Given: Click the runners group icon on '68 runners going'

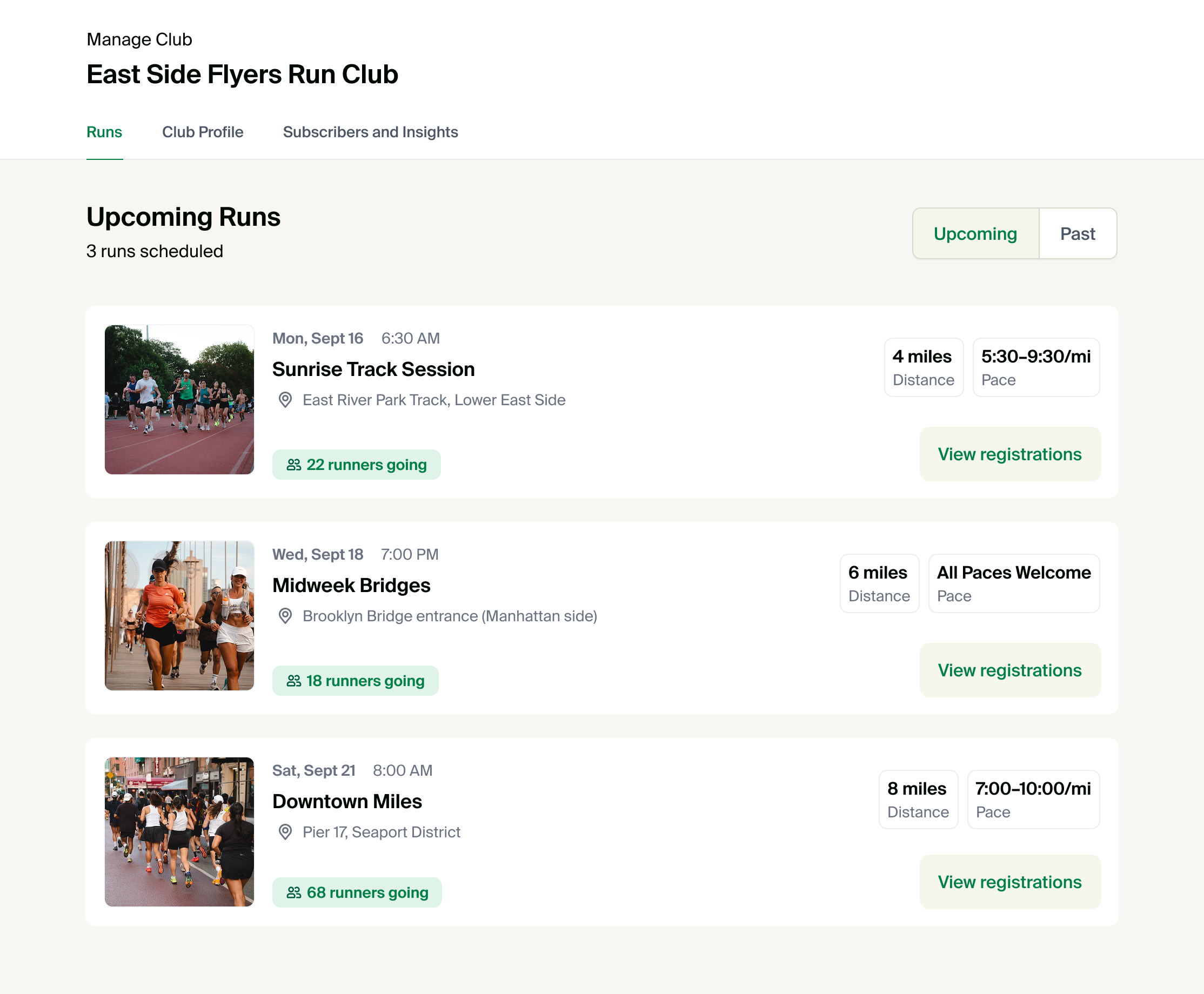Looking at the screenshot, I should (x=295, y=892).
